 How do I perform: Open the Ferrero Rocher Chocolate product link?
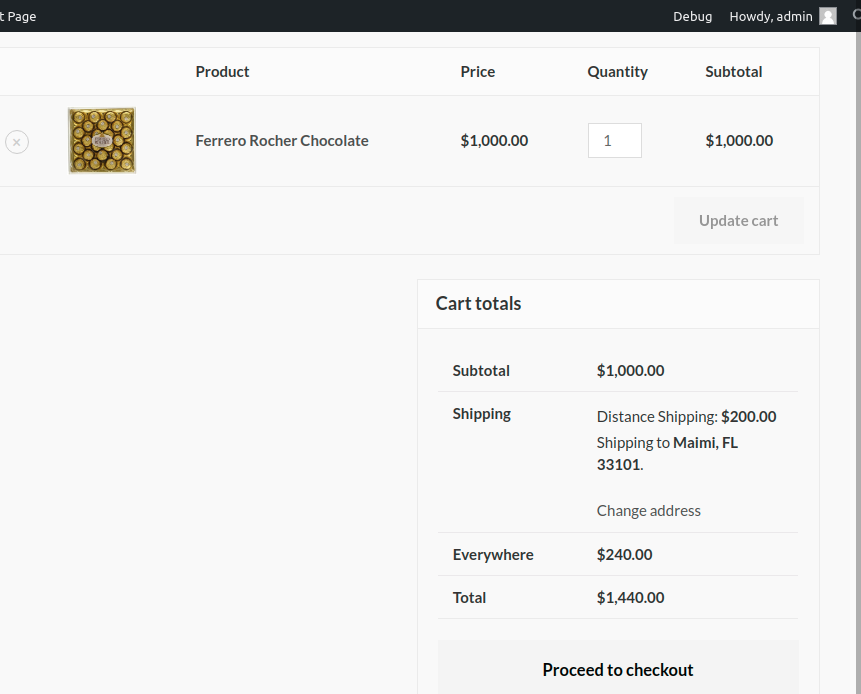(x=282, y=141)
